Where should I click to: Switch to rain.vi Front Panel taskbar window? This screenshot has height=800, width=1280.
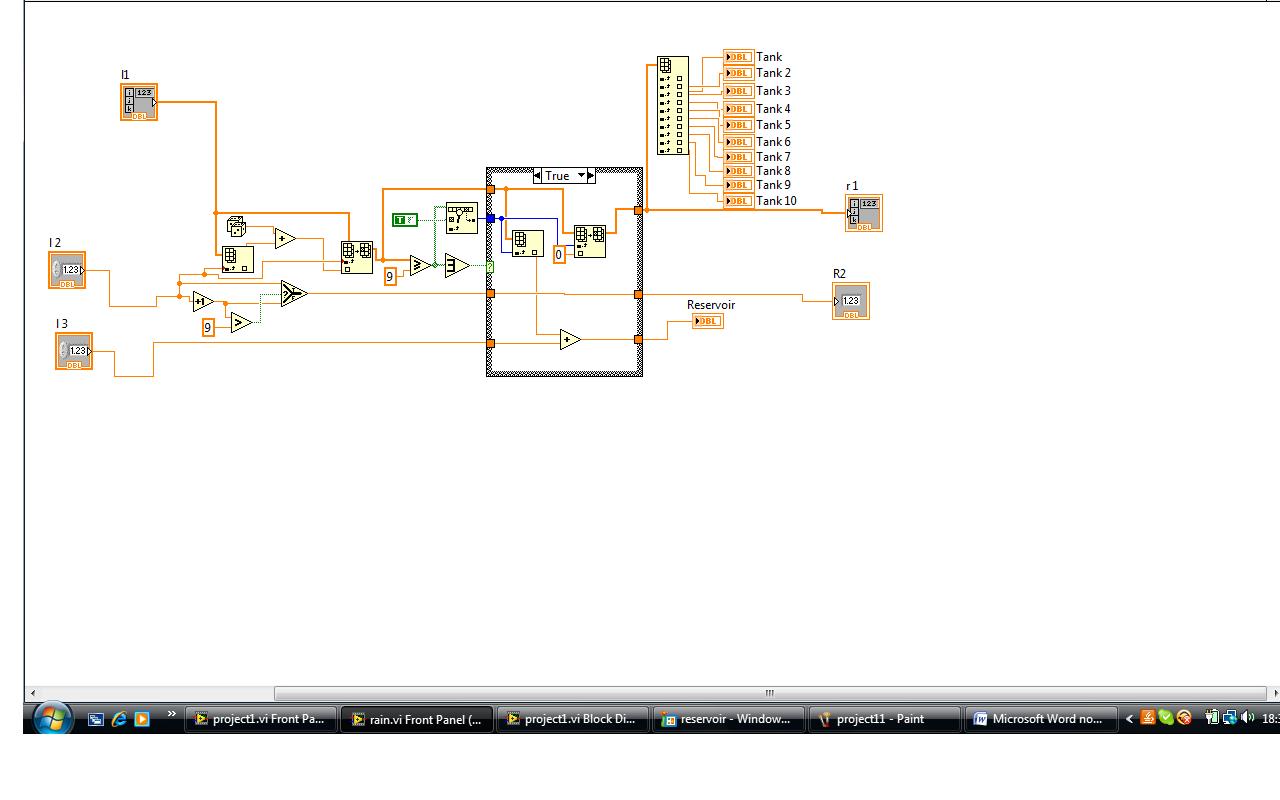(417, 719)
